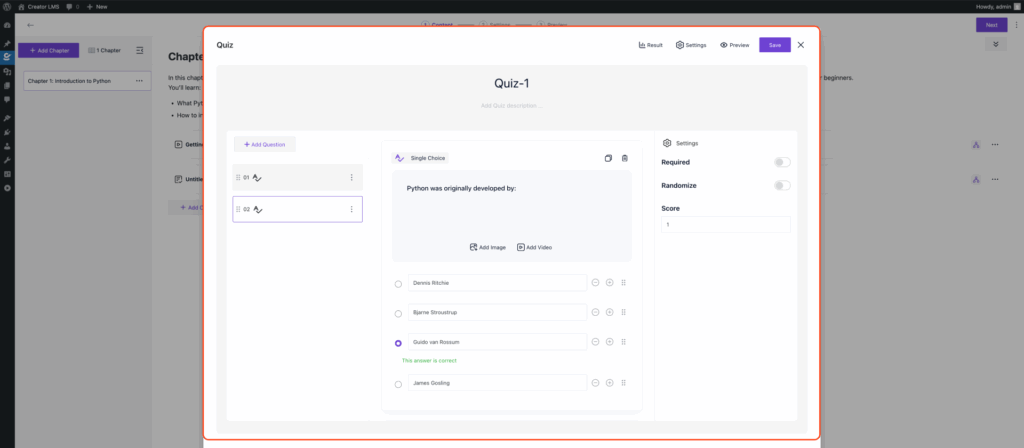Viewport: 1024px width, 448px height.
Task: Mark James Gosling as the correct answer
Action: point(398,384)
